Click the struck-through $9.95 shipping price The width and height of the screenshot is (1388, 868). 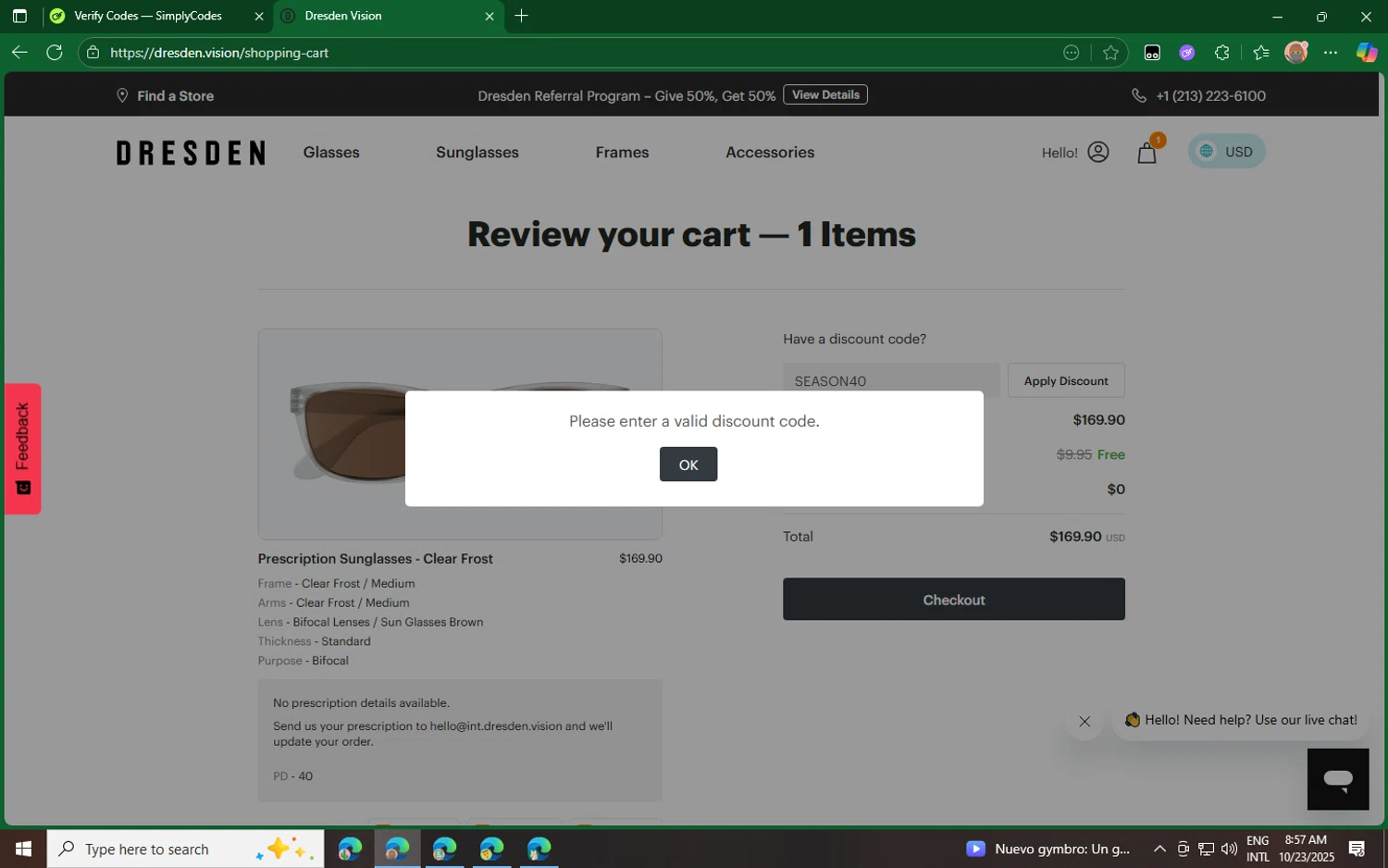coord(1074,454)
